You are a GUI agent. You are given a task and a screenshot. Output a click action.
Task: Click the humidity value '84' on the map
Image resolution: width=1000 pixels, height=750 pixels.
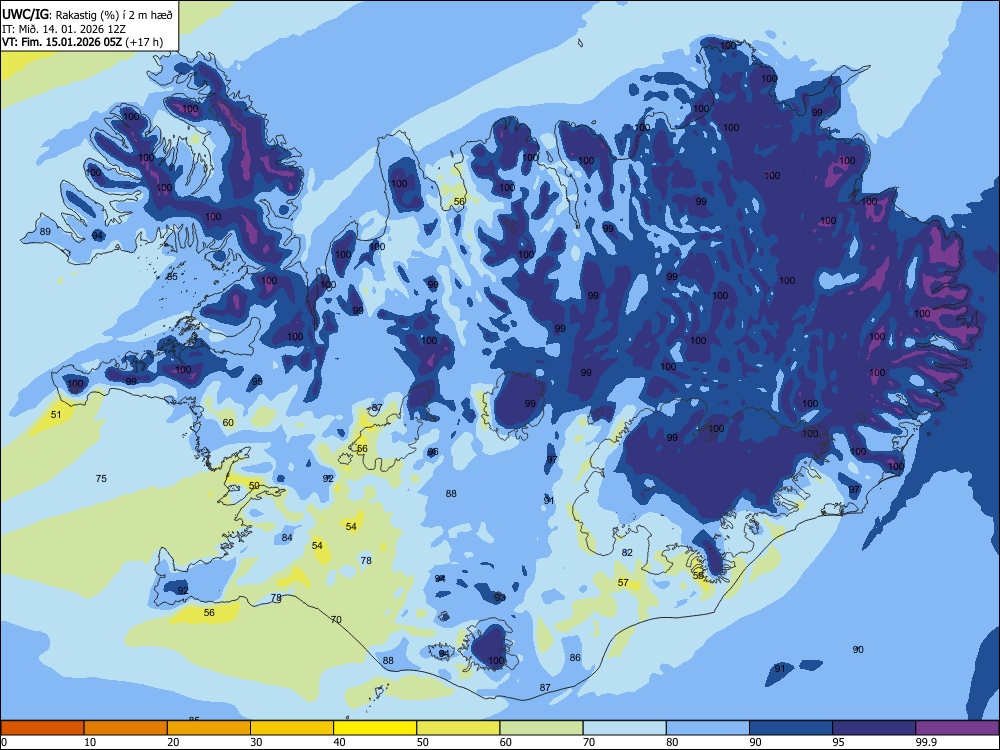[287, 538]
